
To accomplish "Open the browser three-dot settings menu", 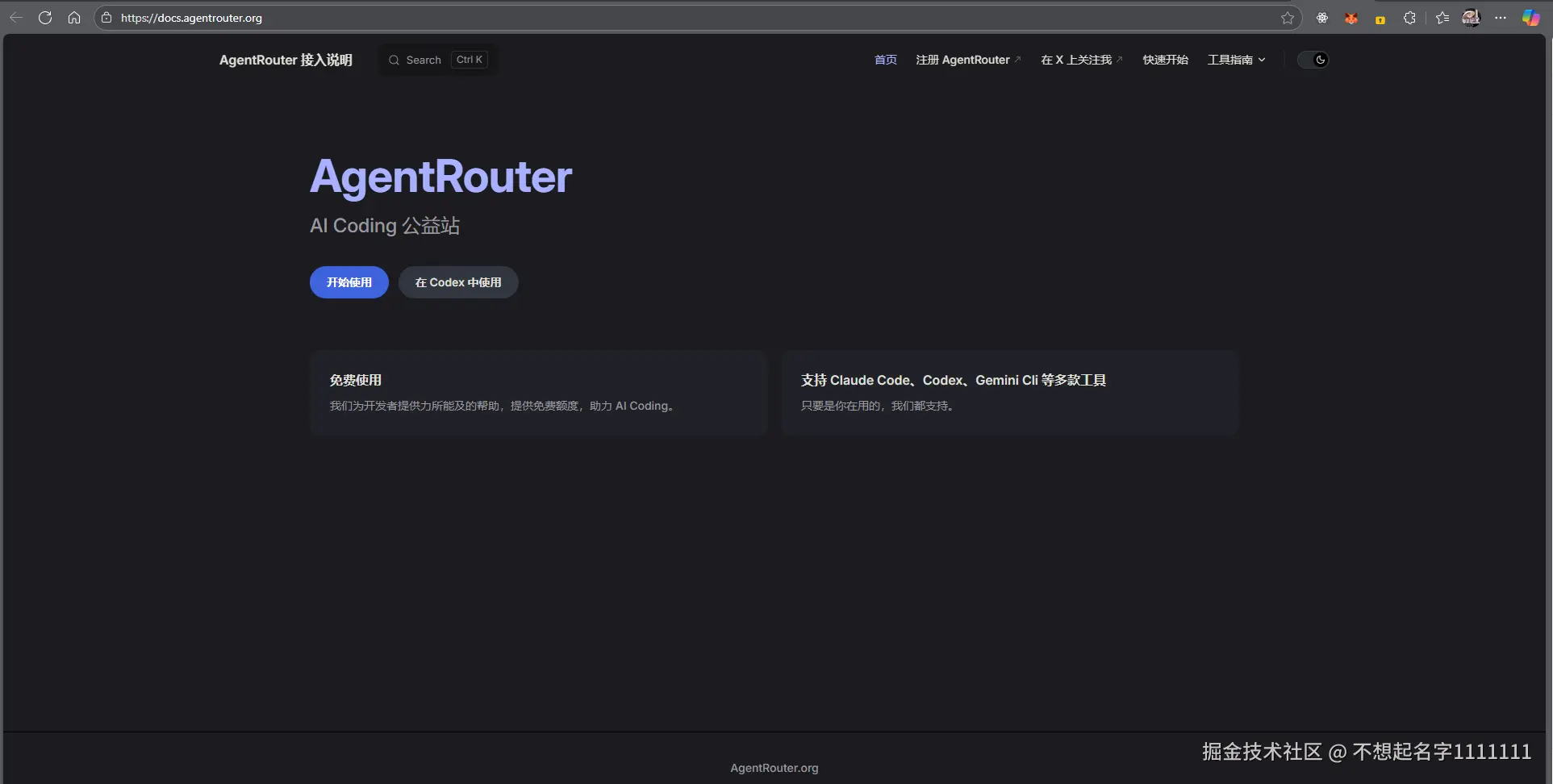I will pyautogui.click(x=1501, y=18).
